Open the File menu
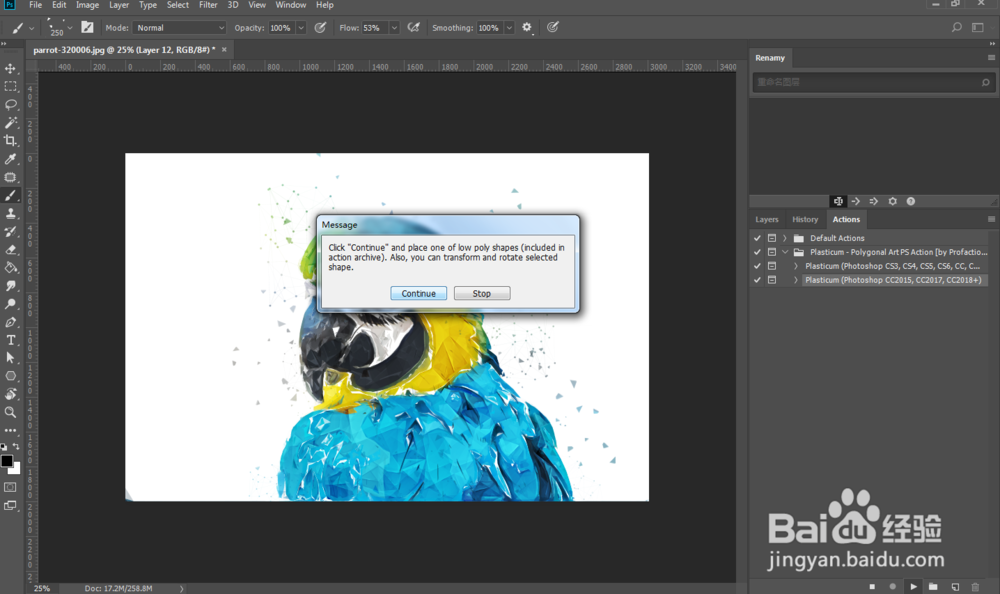1000x594 pixels. (x=36, y=5)
